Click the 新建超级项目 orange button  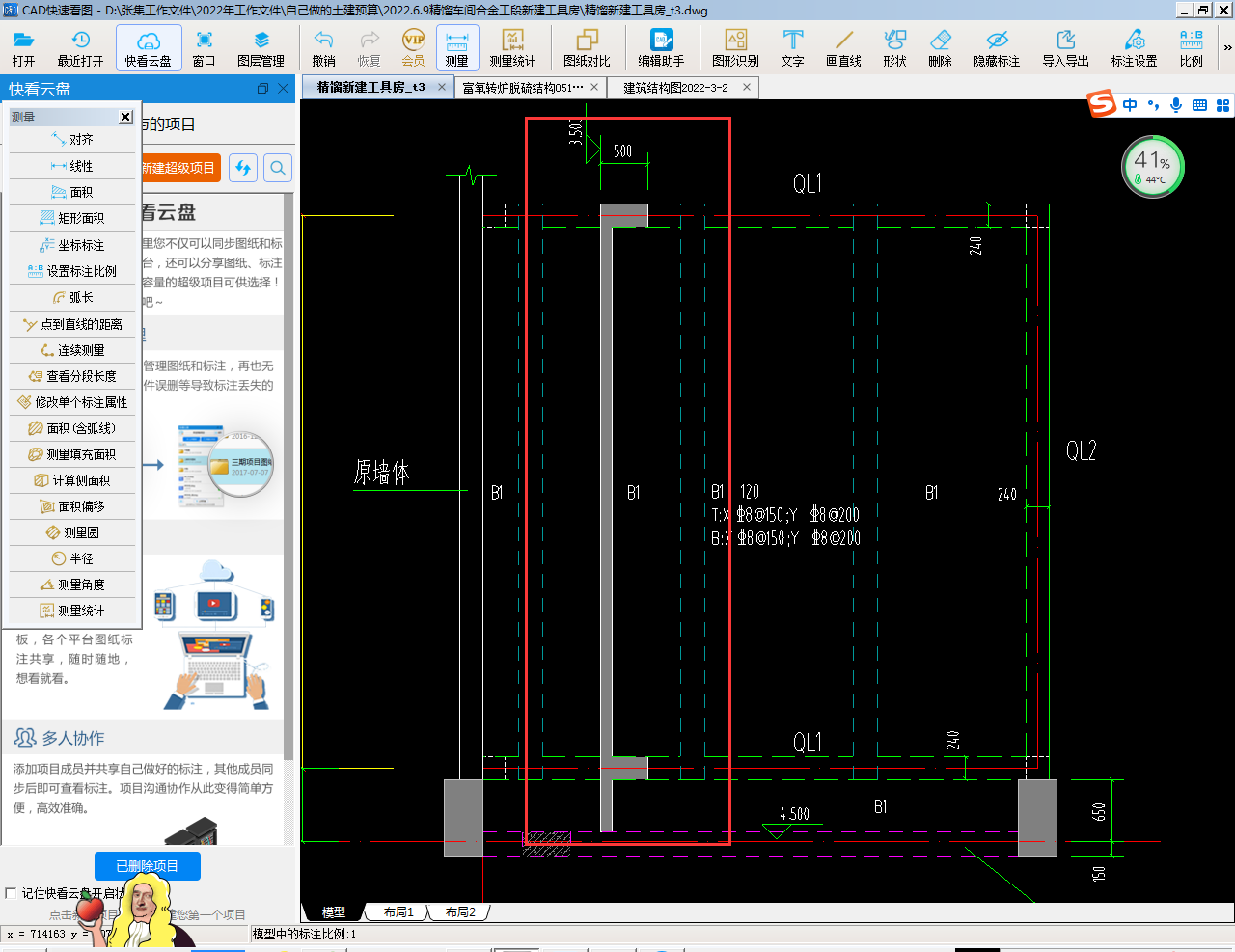click(180, 168)
